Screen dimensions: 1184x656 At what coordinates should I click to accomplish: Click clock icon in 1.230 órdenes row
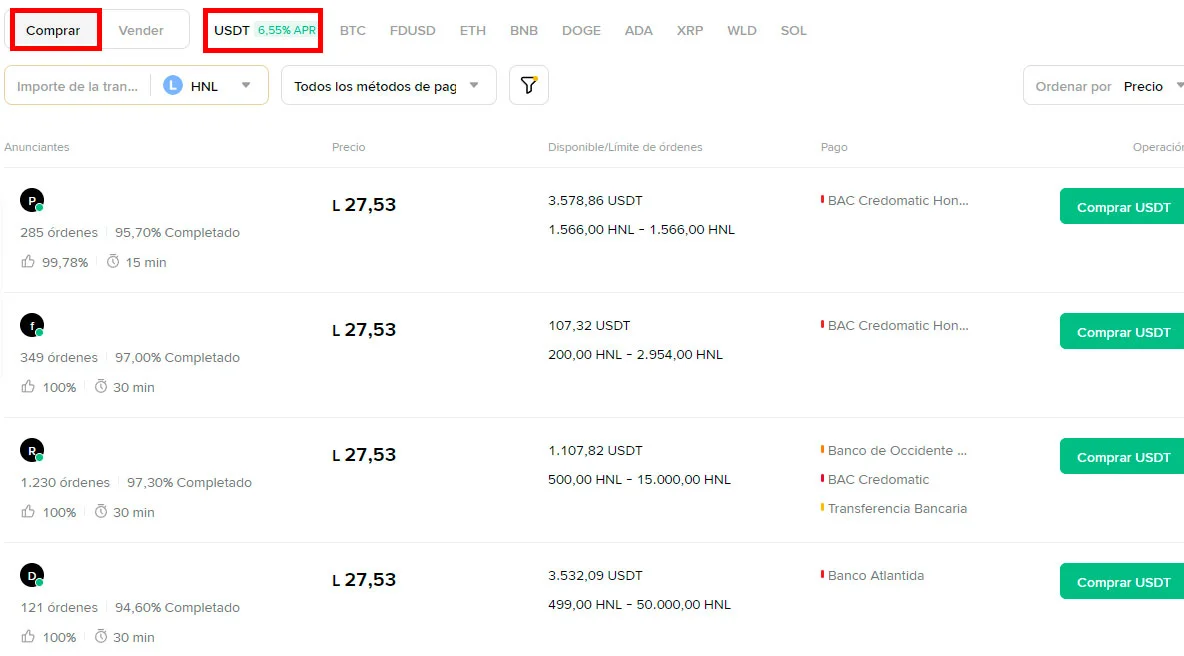coord(100,512)
